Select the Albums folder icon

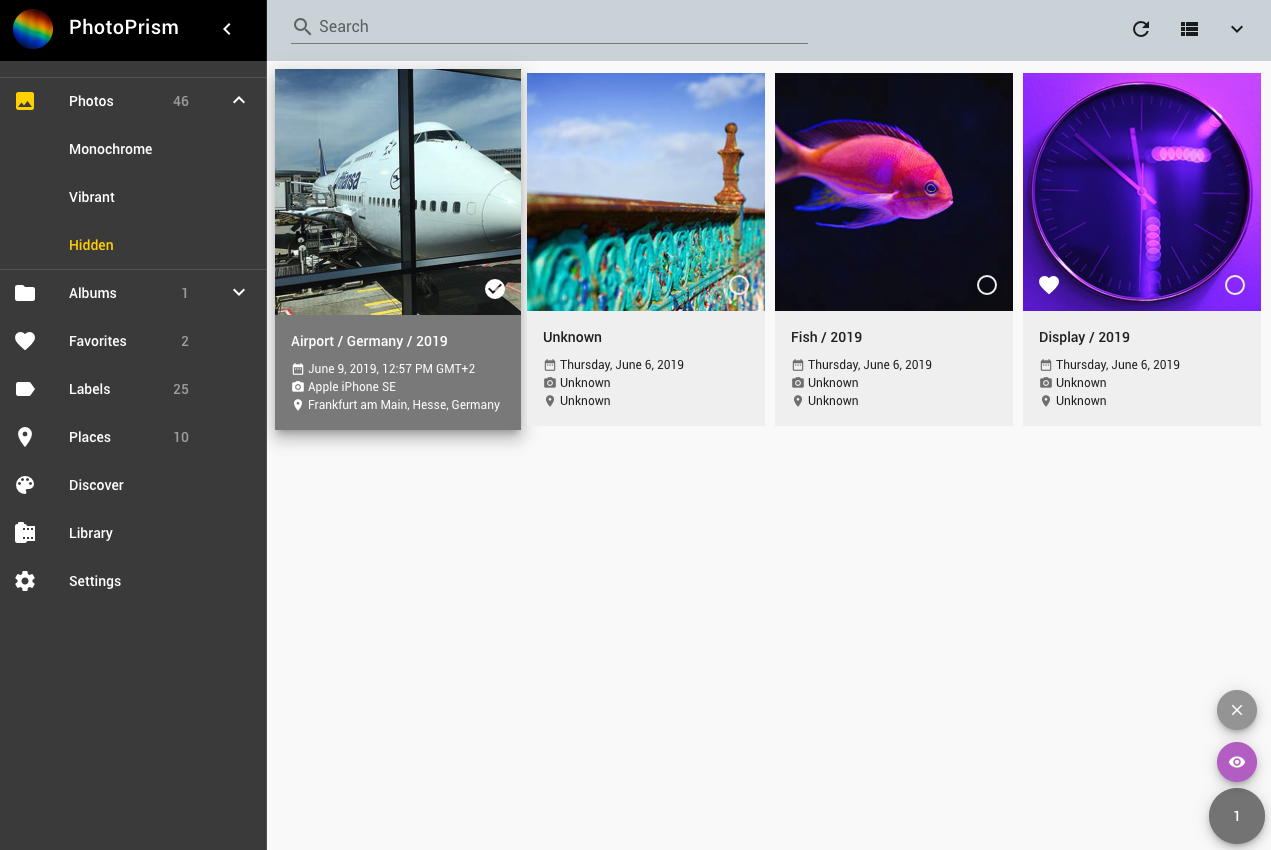24,292
